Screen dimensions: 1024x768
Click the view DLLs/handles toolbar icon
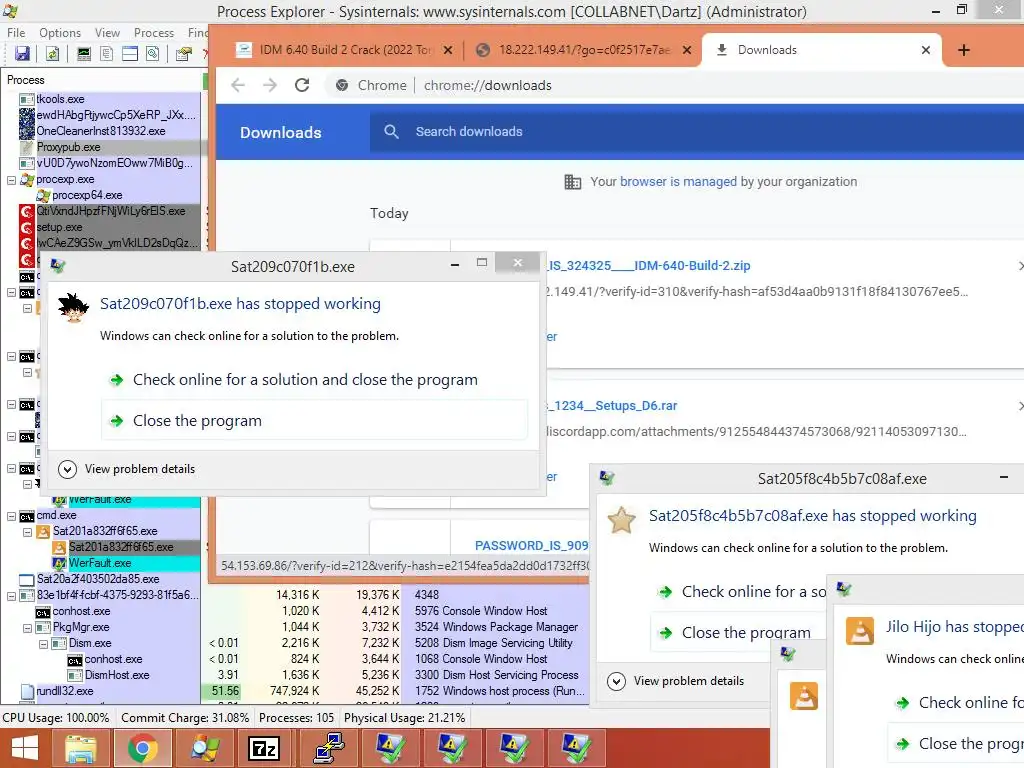pos(153,54)
